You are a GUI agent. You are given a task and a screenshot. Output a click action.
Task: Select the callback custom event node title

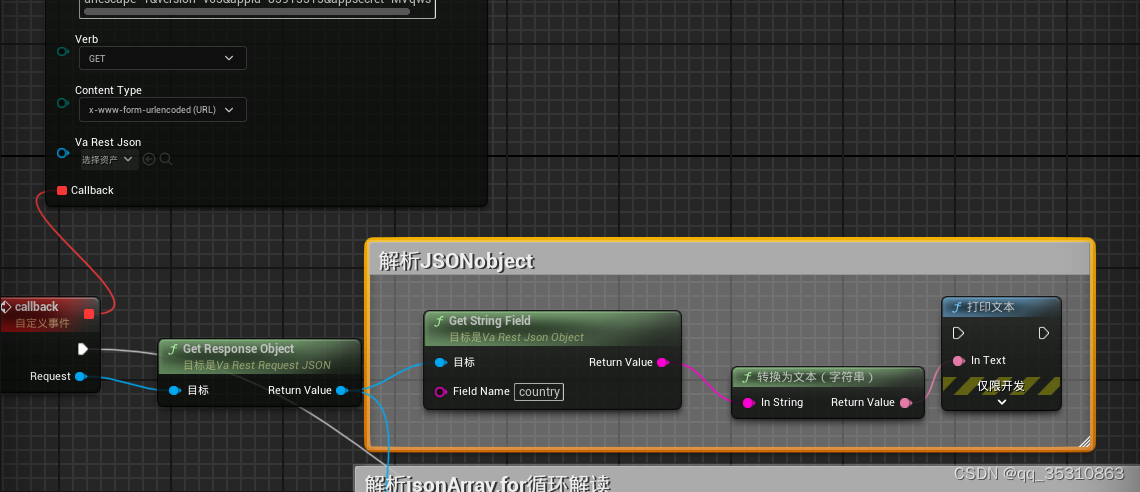(36, 307)
